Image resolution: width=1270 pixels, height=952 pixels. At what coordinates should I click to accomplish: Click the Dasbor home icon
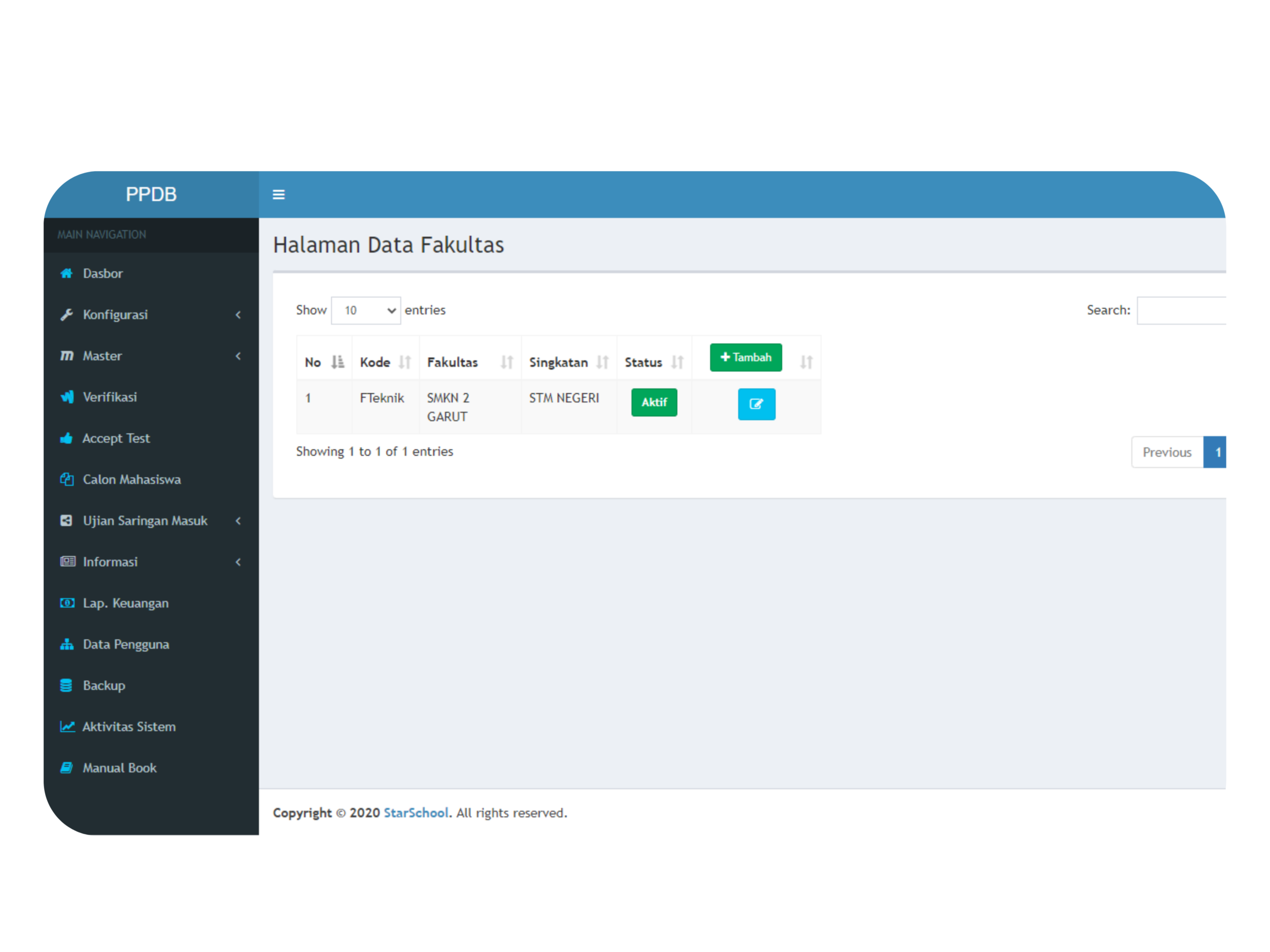(x=66, y=273)
